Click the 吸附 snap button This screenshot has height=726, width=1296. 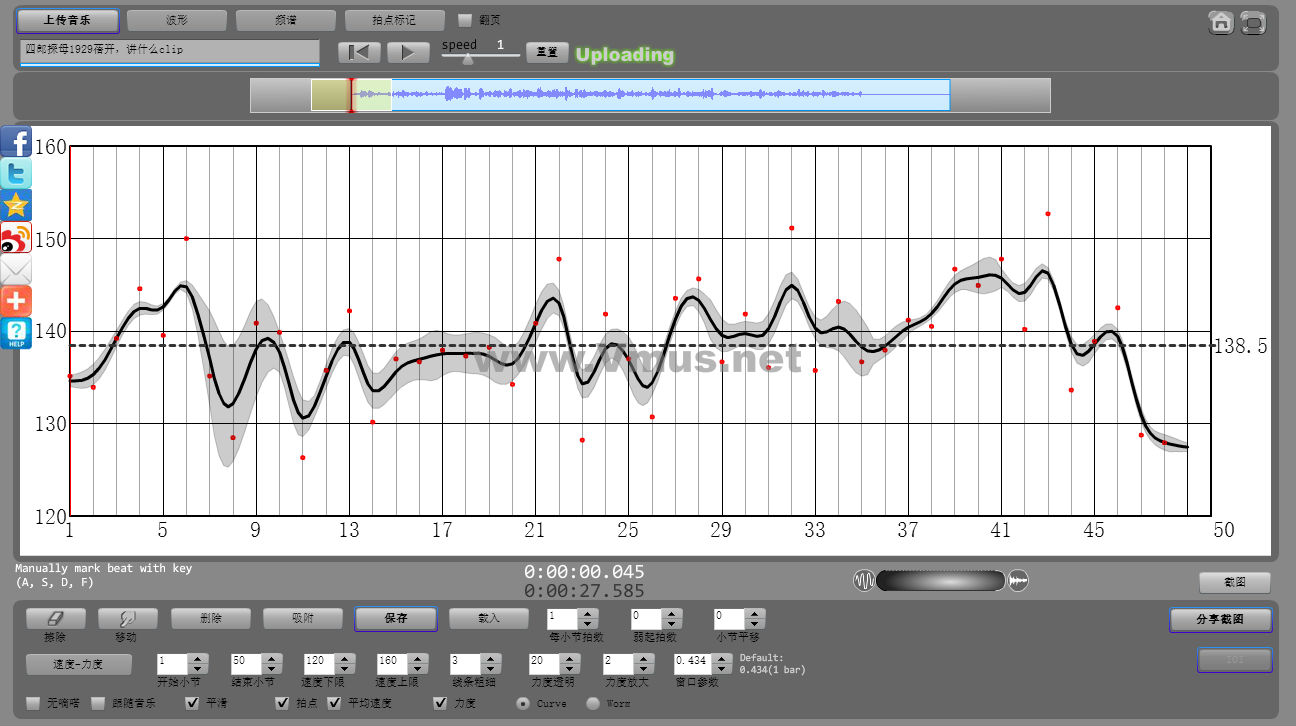pyautogui.click(x=303, y=619)
